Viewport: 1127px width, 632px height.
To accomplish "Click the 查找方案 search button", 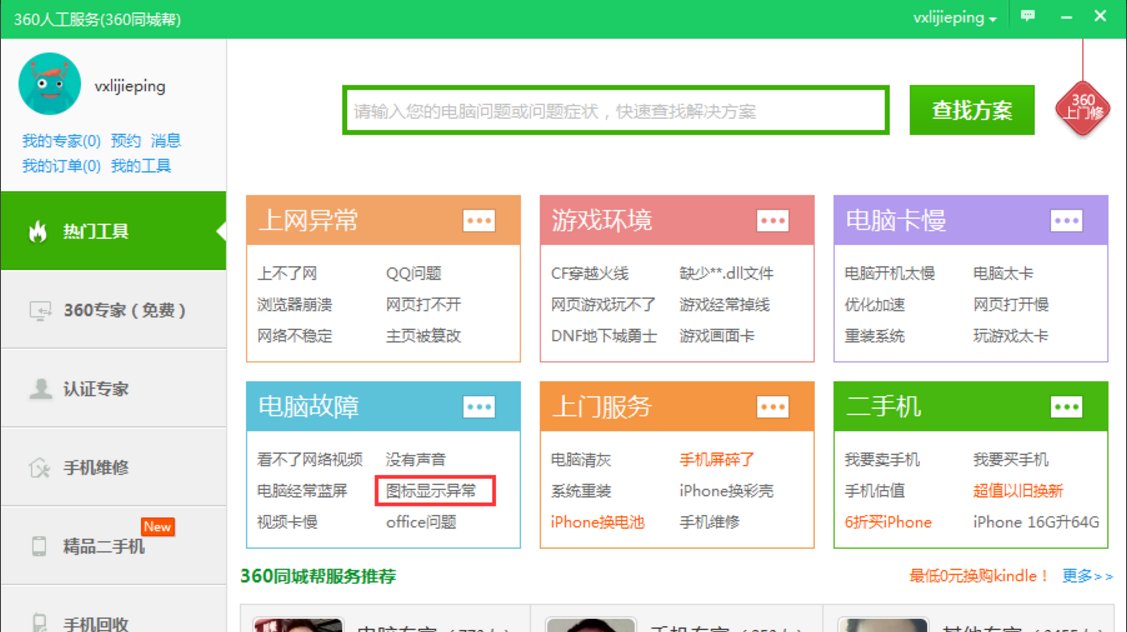I will point(970,110).
